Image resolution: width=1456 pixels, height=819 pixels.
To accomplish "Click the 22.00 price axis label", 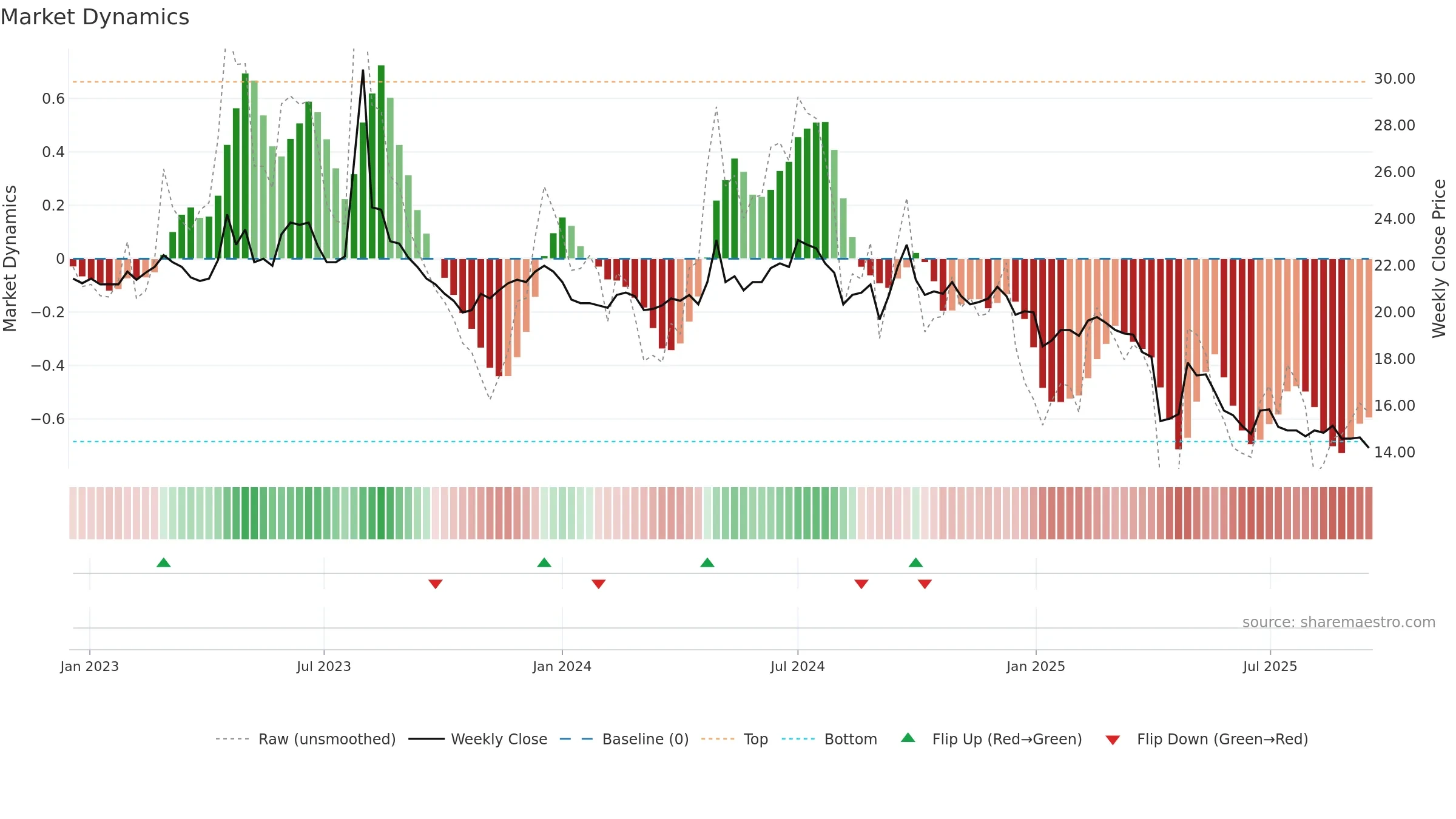I will (x=1395, y=265).
